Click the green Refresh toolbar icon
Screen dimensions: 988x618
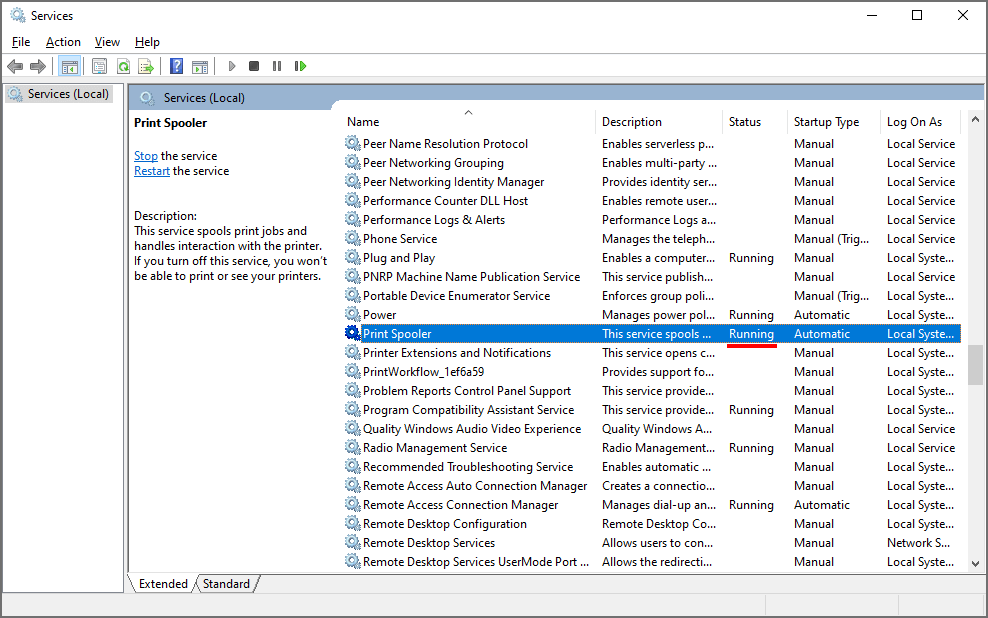[123, 66]
